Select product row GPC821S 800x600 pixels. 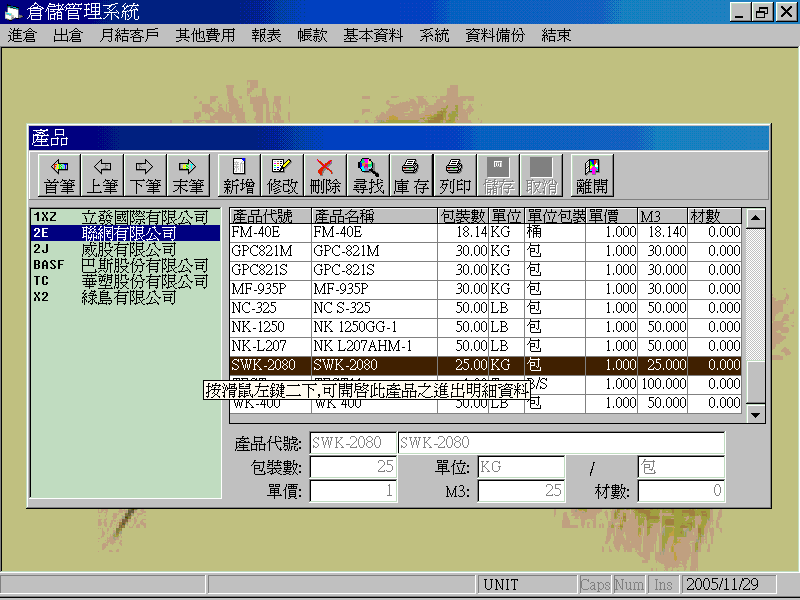(485, 270)
